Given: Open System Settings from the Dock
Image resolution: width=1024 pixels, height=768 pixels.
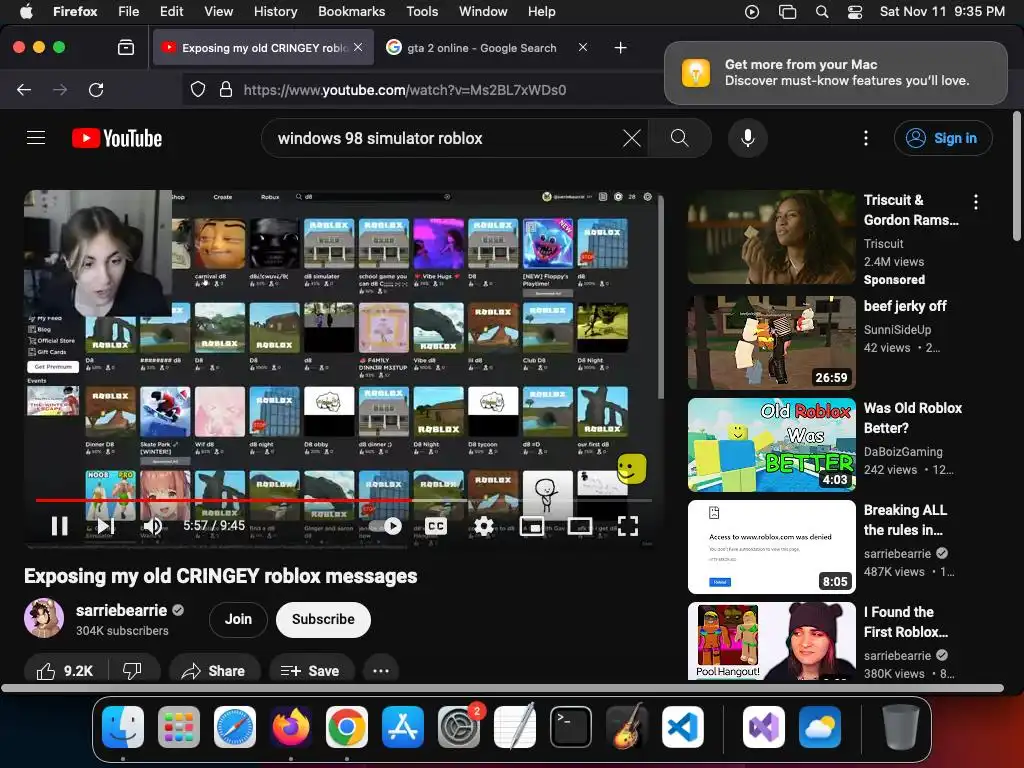Looking at the screenshot, I should coord(459,727).
